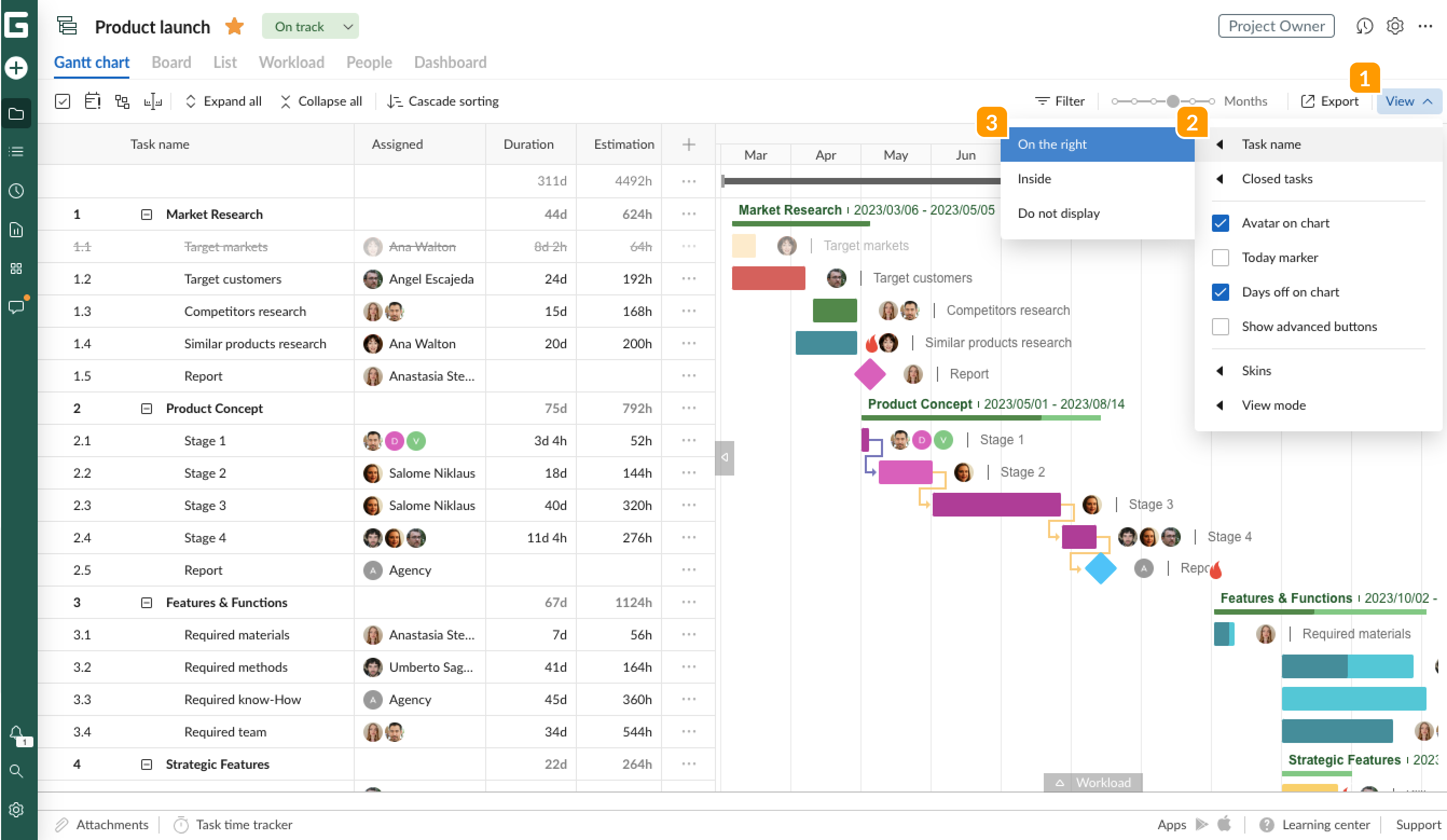Open the history icon next to Project Owner
Image resolution: width=1447 pixels, height=840 pixels.
click(1365, 26)
